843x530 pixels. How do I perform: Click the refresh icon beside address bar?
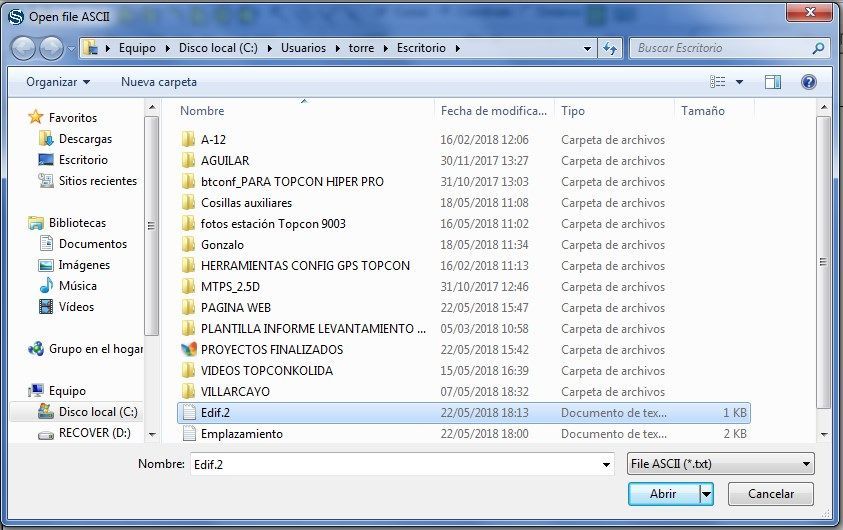tap(610, 48)
